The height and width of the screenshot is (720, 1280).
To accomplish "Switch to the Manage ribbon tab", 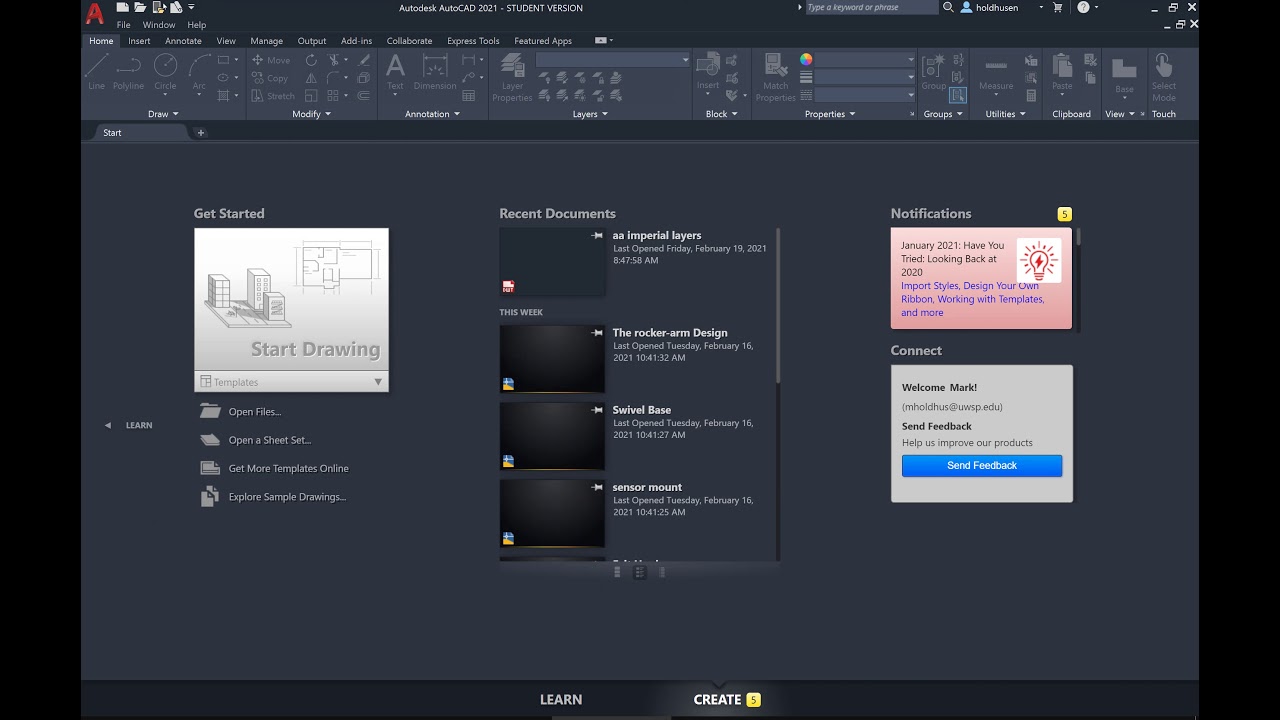I will coord(266,41).
